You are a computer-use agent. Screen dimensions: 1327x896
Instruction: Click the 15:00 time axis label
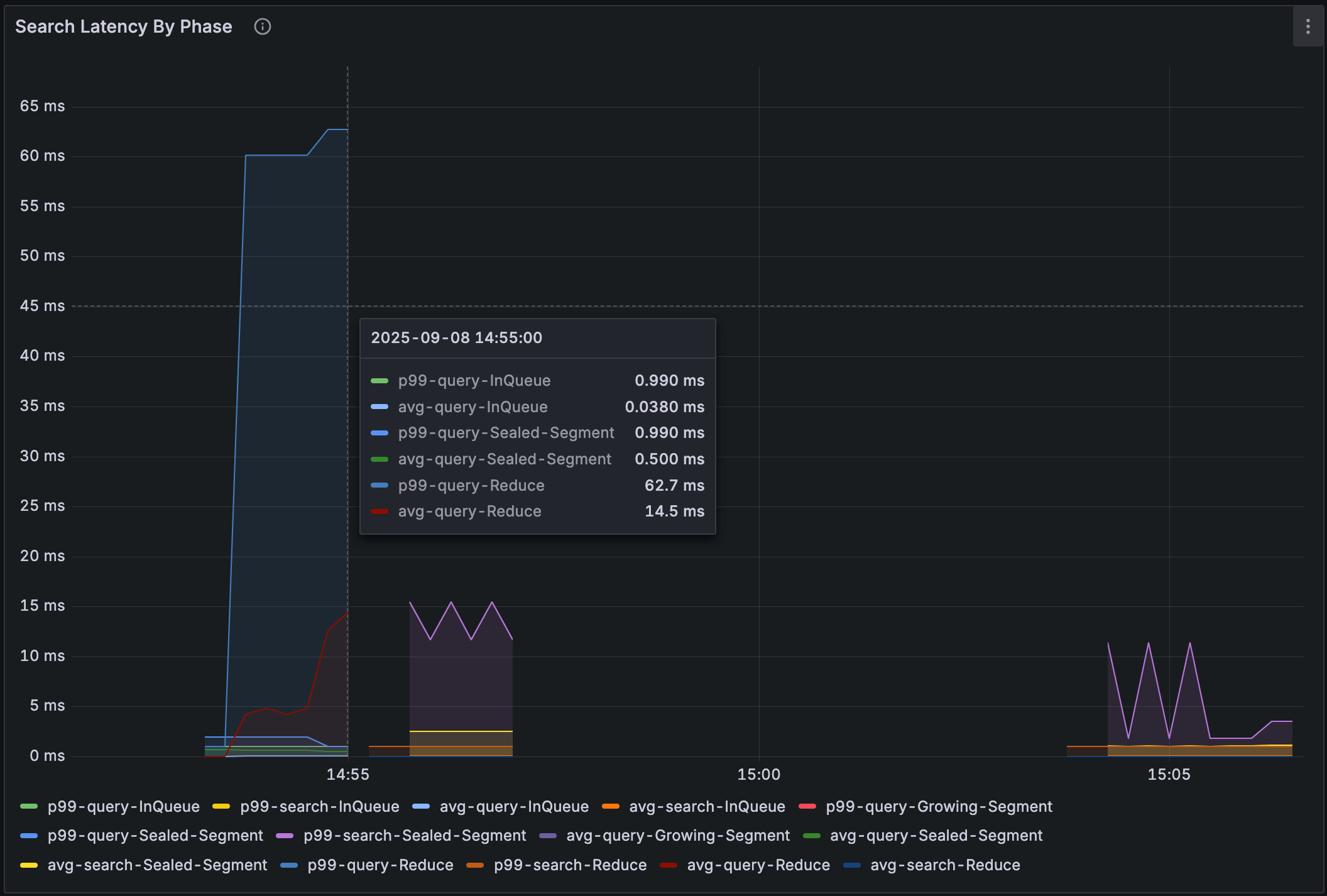pyautogui.click(x=758, y=774)
